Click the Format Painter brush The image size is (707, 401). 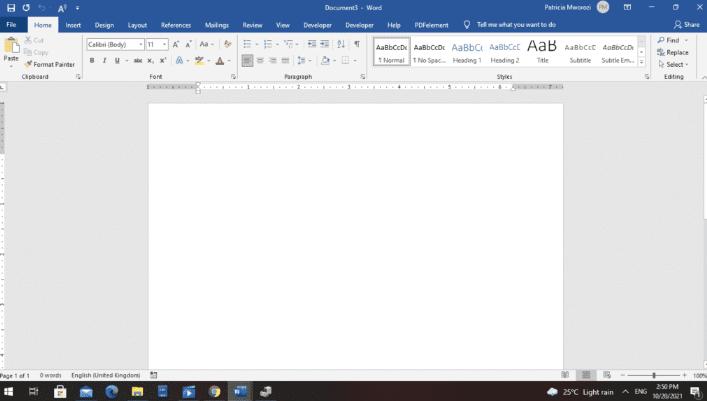pos(28,65)
